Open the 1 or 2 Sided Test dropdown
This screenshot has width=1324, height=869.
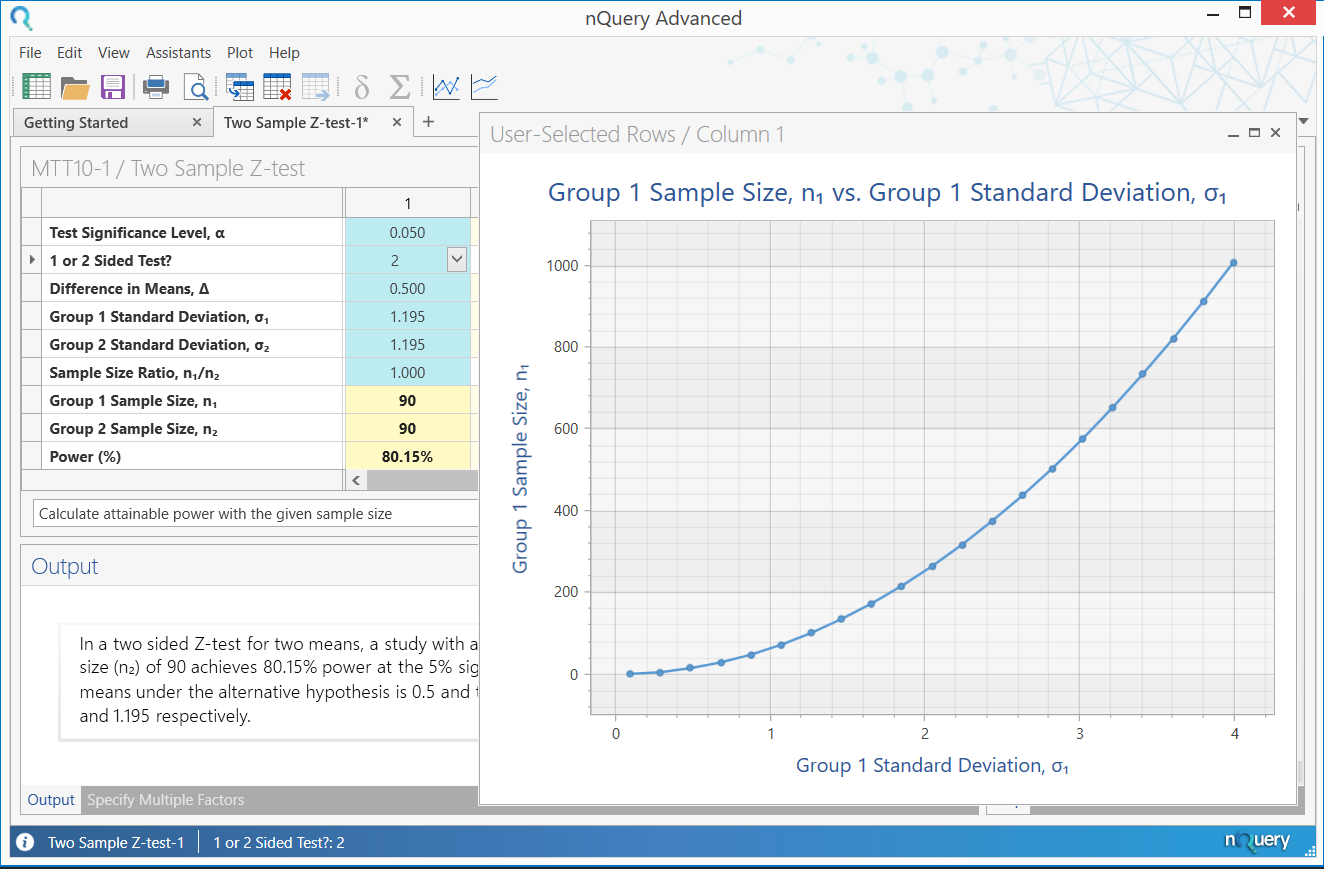coord(456,259)
